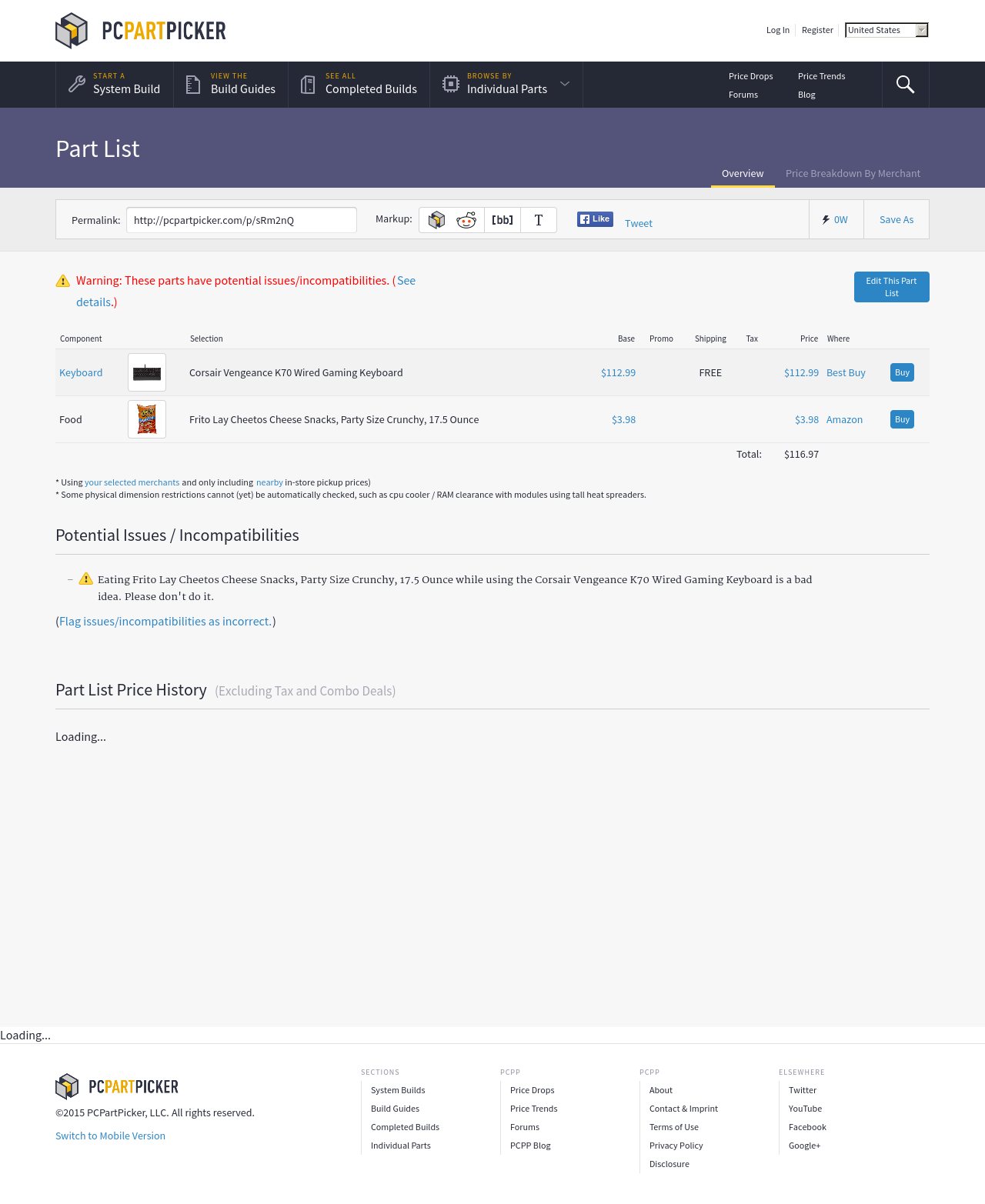
Task: Open footer Privacy Policy link
Action: click(676, 1146)
